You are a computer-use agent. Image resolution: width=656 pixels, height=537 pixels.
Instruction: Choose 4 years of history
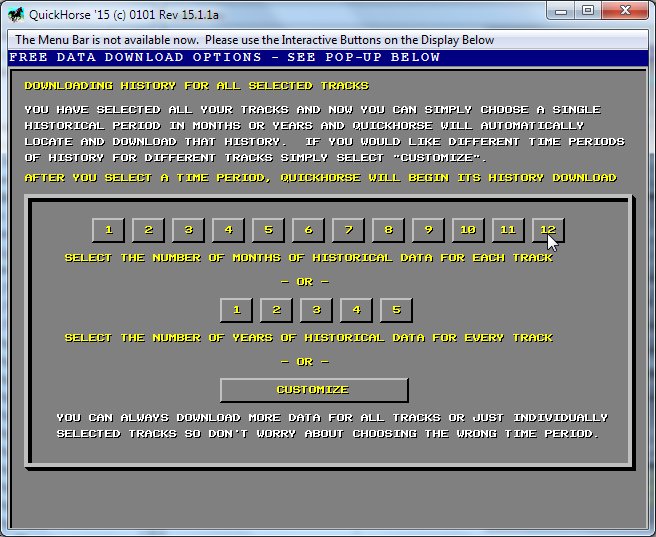click(x=356, y=310)
